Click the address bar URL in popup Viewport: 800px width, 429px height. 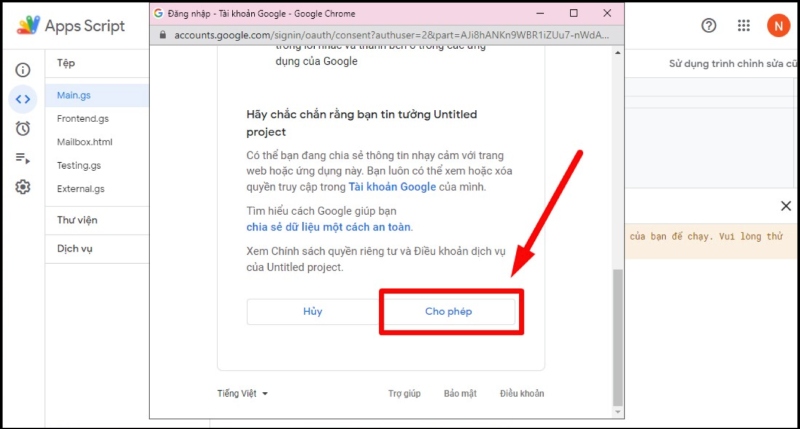click(390, 34)
